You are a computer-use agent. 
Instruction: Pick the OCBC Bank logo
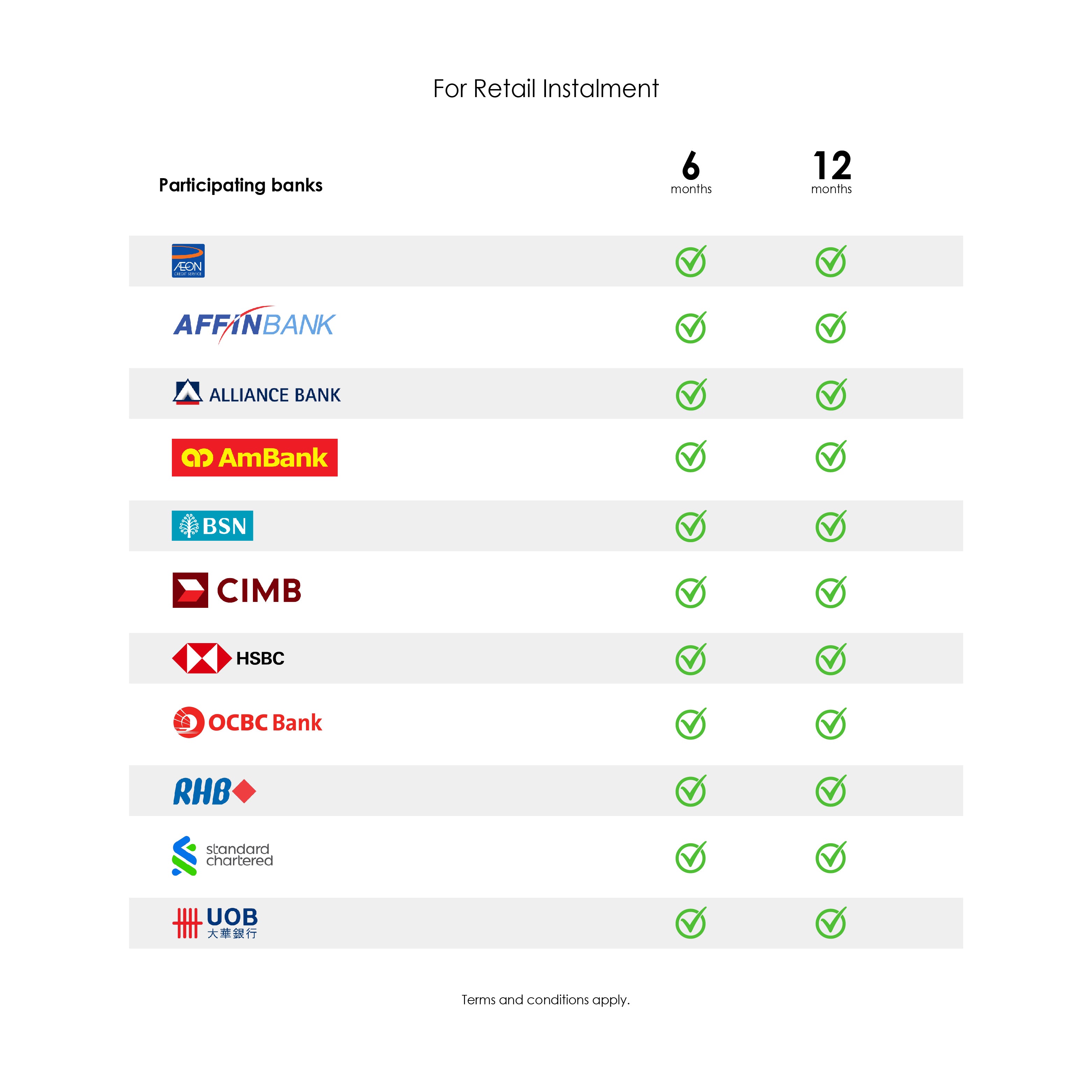pyautogui.click(x=248, y=722)
